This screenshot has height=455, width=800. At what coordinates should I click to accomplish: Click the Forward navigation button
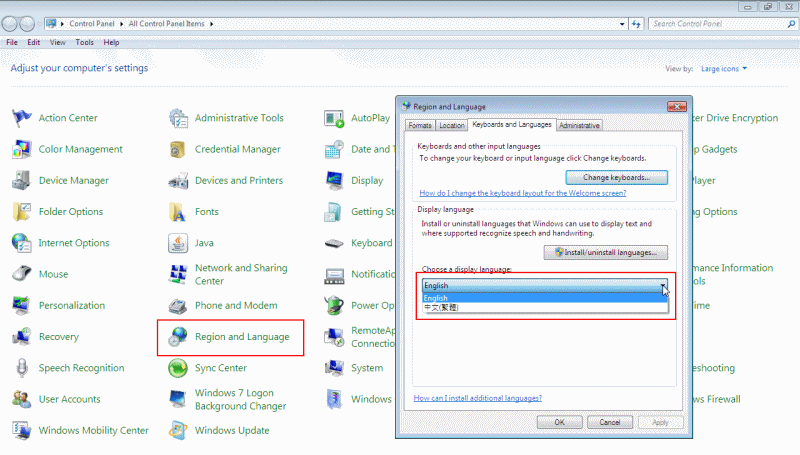pos(27,23)
